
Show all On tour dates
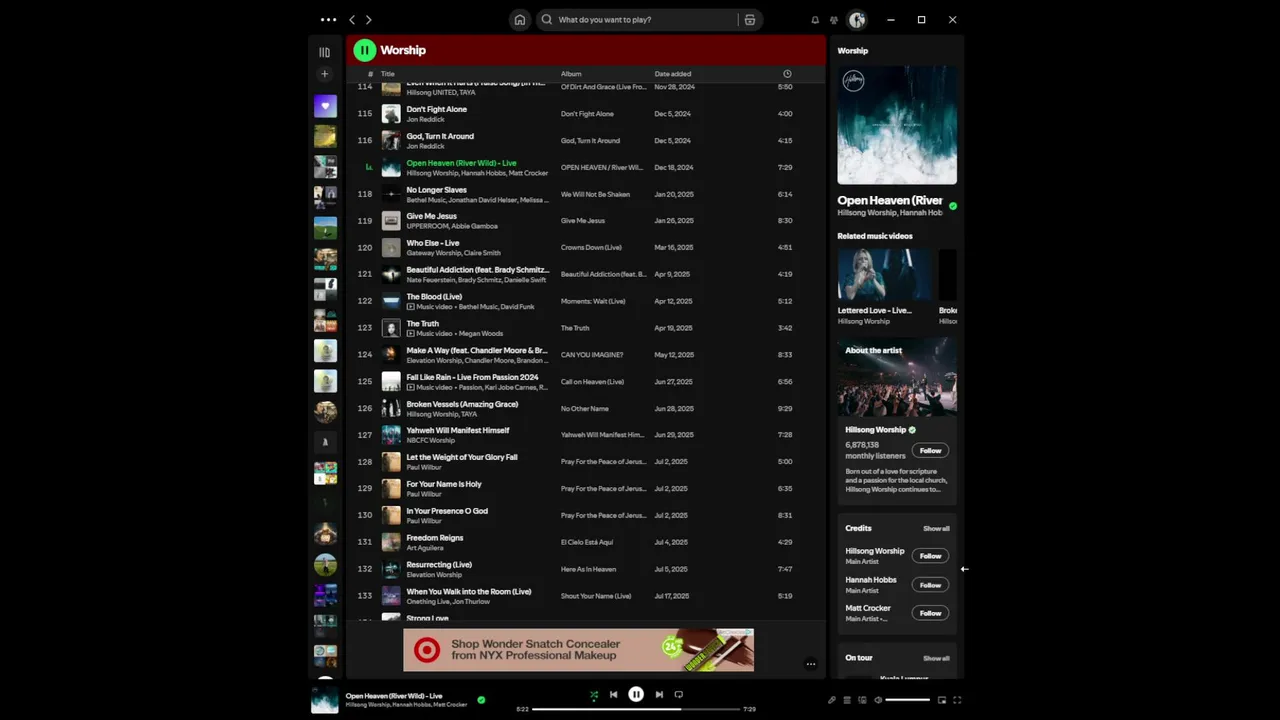click(936, 659)
